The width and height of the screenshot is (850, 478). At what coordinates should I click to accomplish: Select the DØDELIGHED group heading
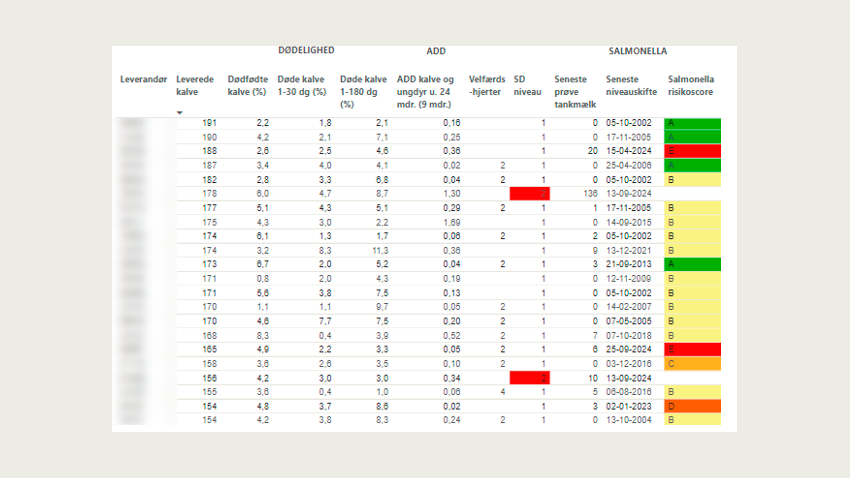click(x=306, y=50)
